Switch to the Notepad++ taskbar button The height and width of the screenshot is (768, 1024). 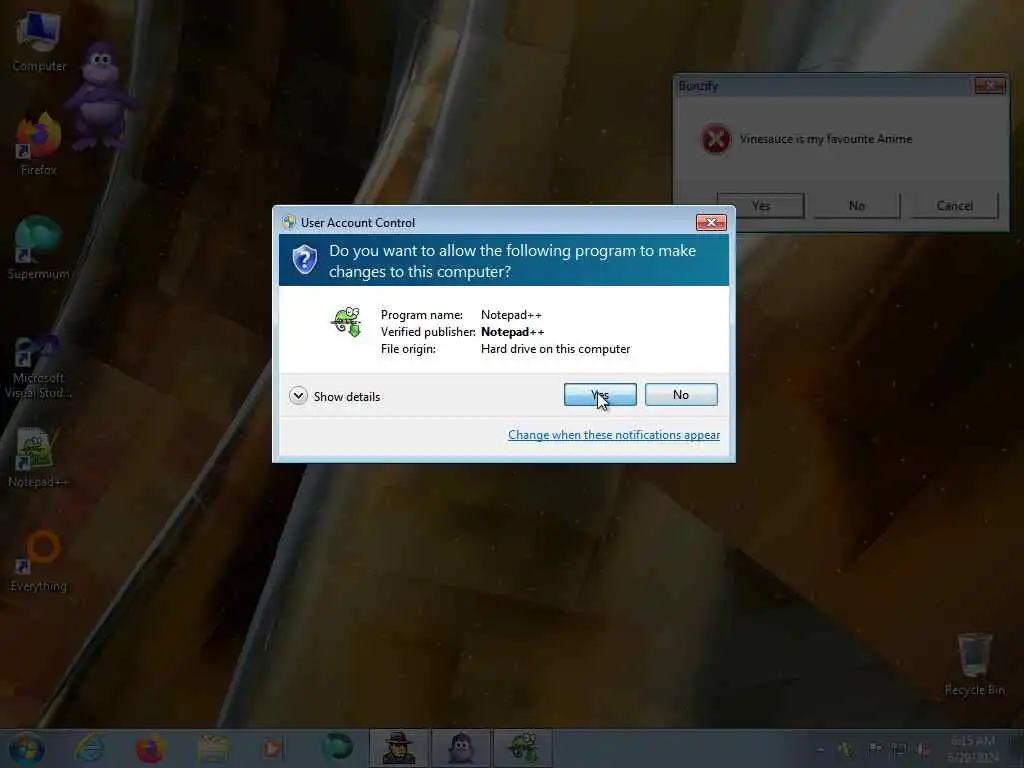click(523, 748)
